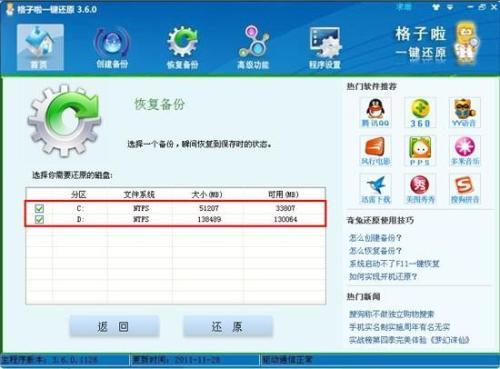Open the 首页 home icon
500x369 pixels.
coord(40,47)
